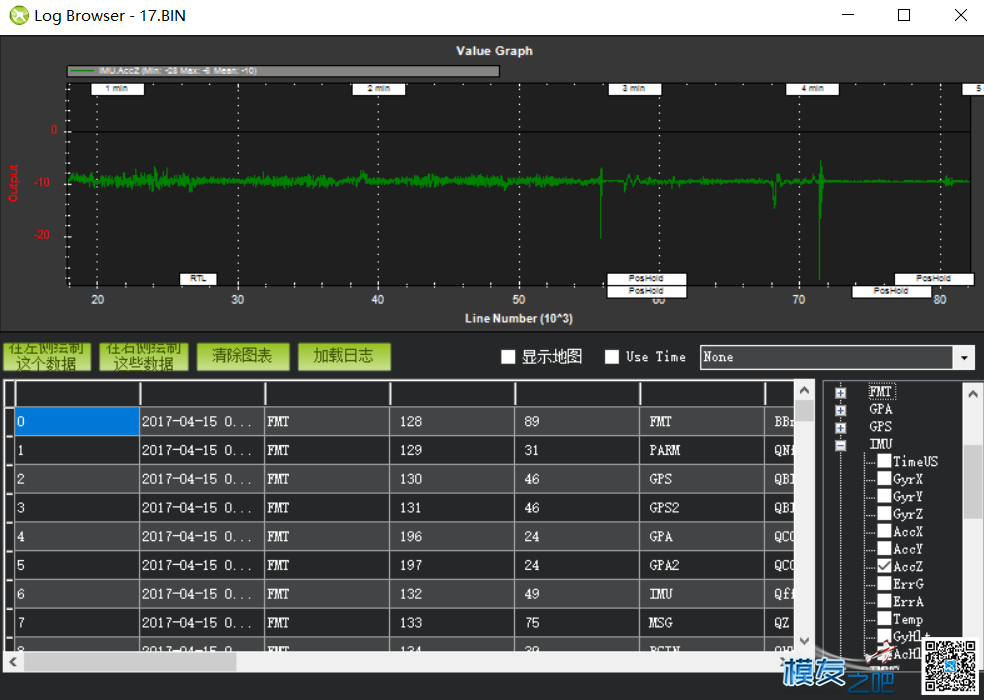Click the RTL mode marker on the graph
This screenshot has width=984, height=700.
click(198, 279)
